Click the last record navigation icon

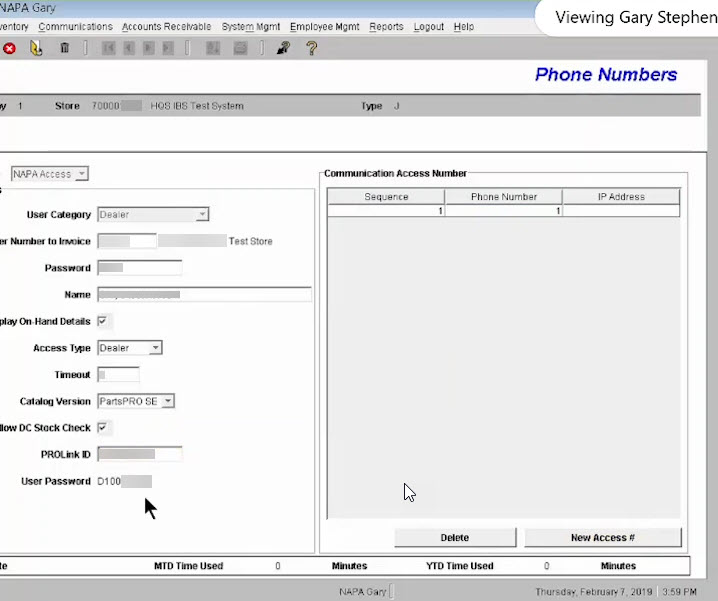168,48
